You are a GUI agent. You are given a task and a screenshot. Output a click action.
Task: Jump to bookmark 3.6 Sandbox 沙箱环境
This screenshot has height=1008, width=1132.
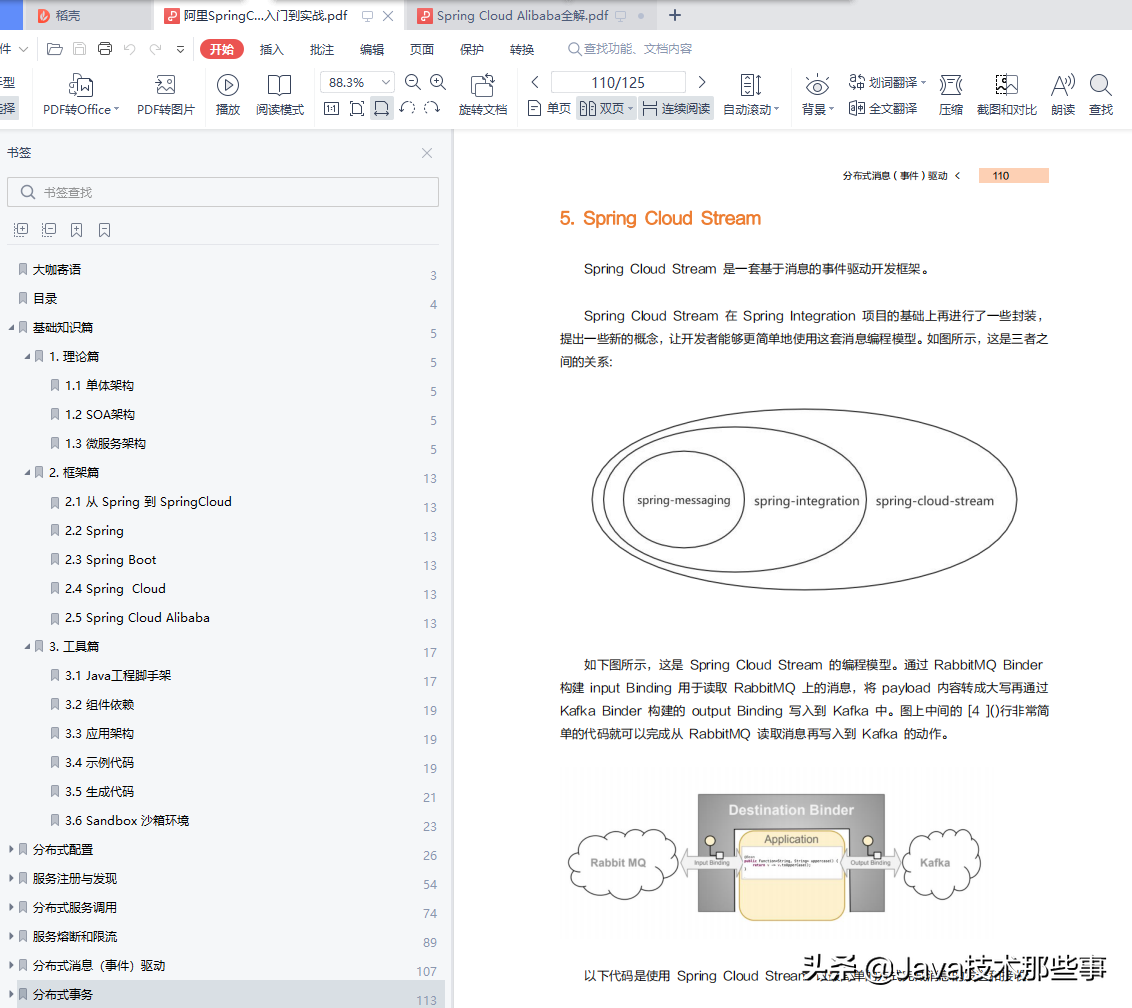(126, 820)
